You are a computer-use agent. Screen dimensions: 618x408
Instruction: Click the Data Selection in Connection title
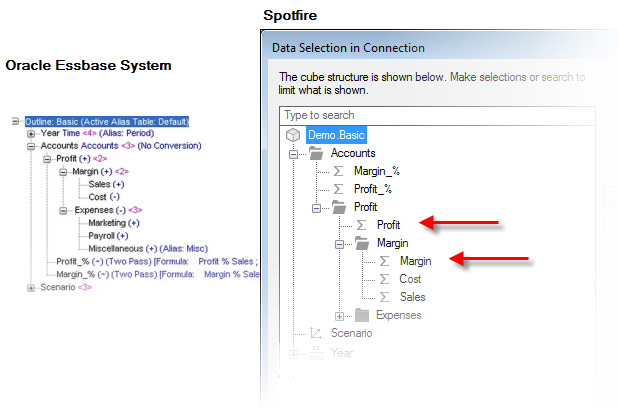pyautogui.click(x=348, y=48)
